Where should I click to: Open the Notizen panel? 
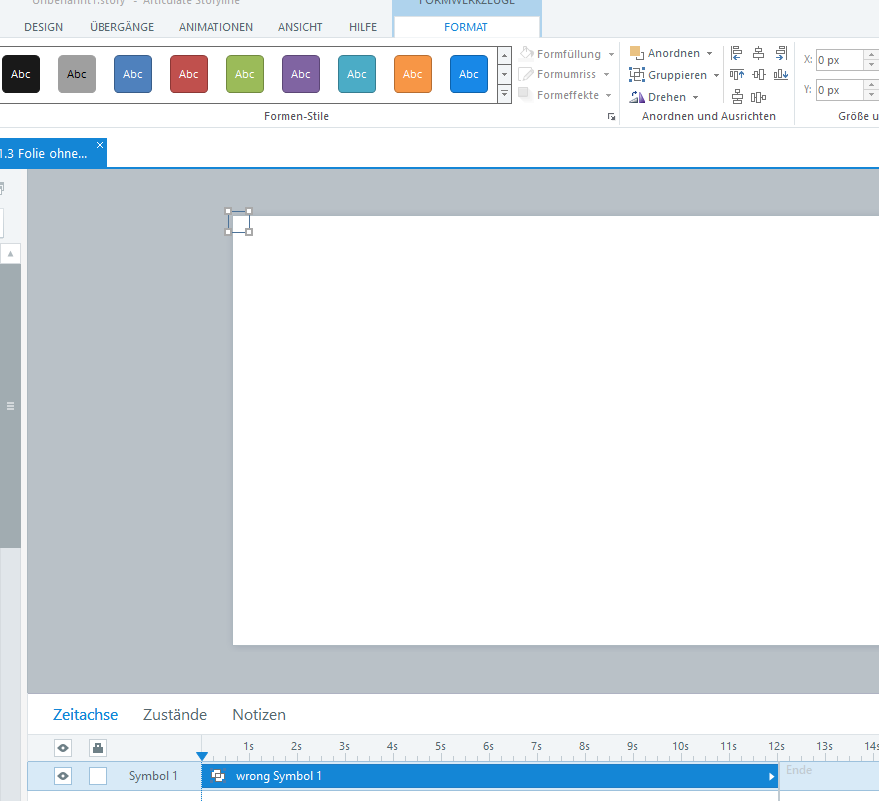pyautogui.click(x=258, y=714)
